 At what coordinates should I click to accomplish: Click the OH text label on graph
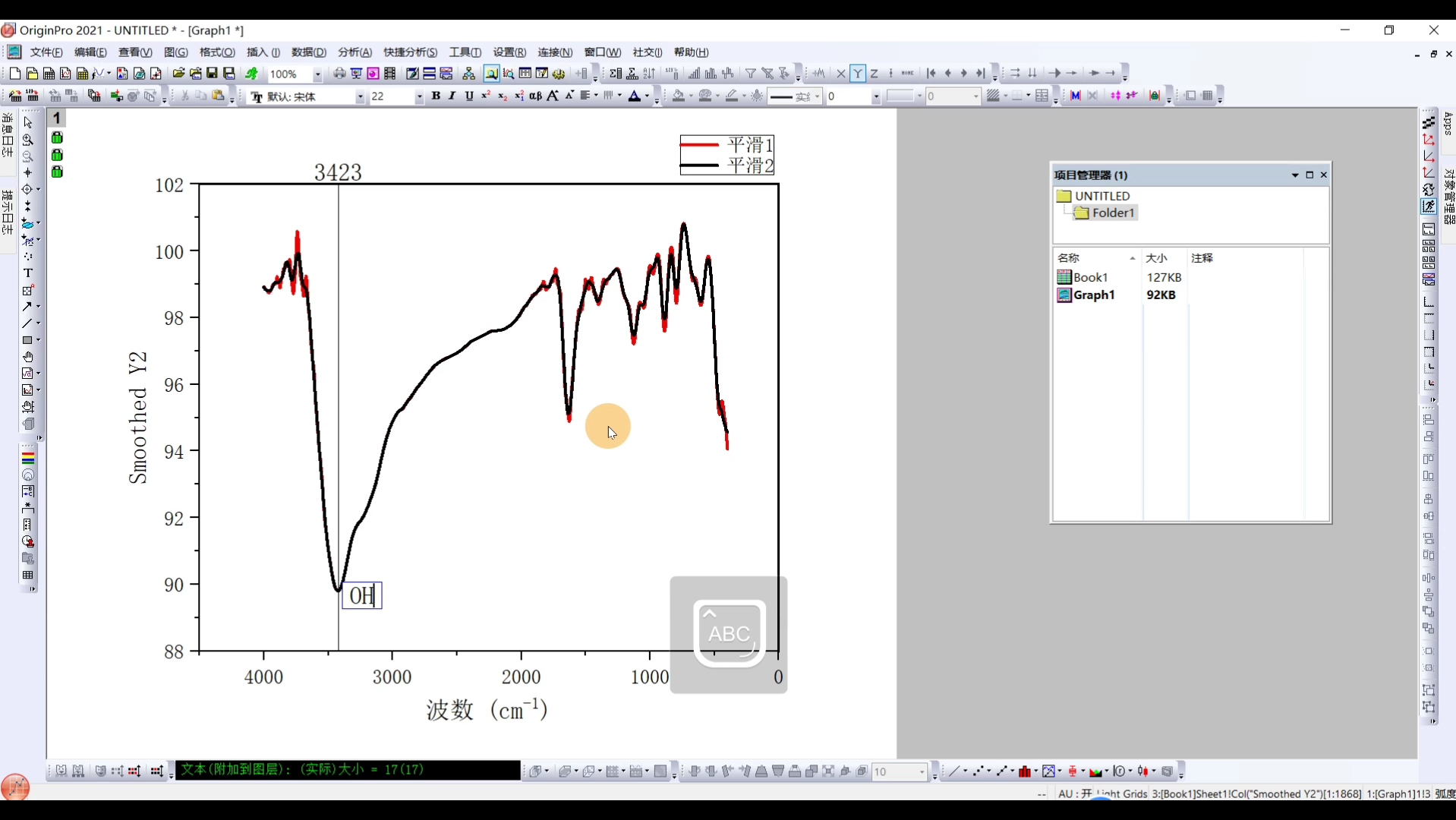pyautogui.click(x=362, y=596)
